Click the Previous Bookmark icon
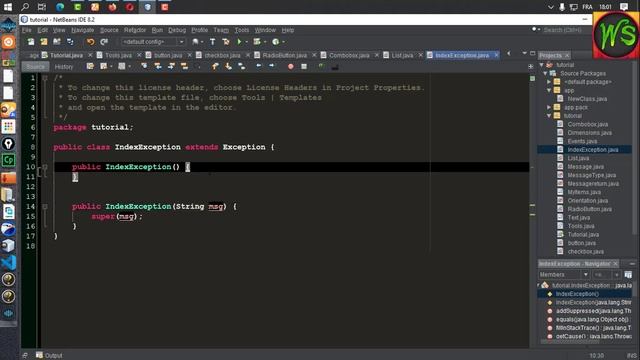 pyautogui.click(x=215, y=66)
